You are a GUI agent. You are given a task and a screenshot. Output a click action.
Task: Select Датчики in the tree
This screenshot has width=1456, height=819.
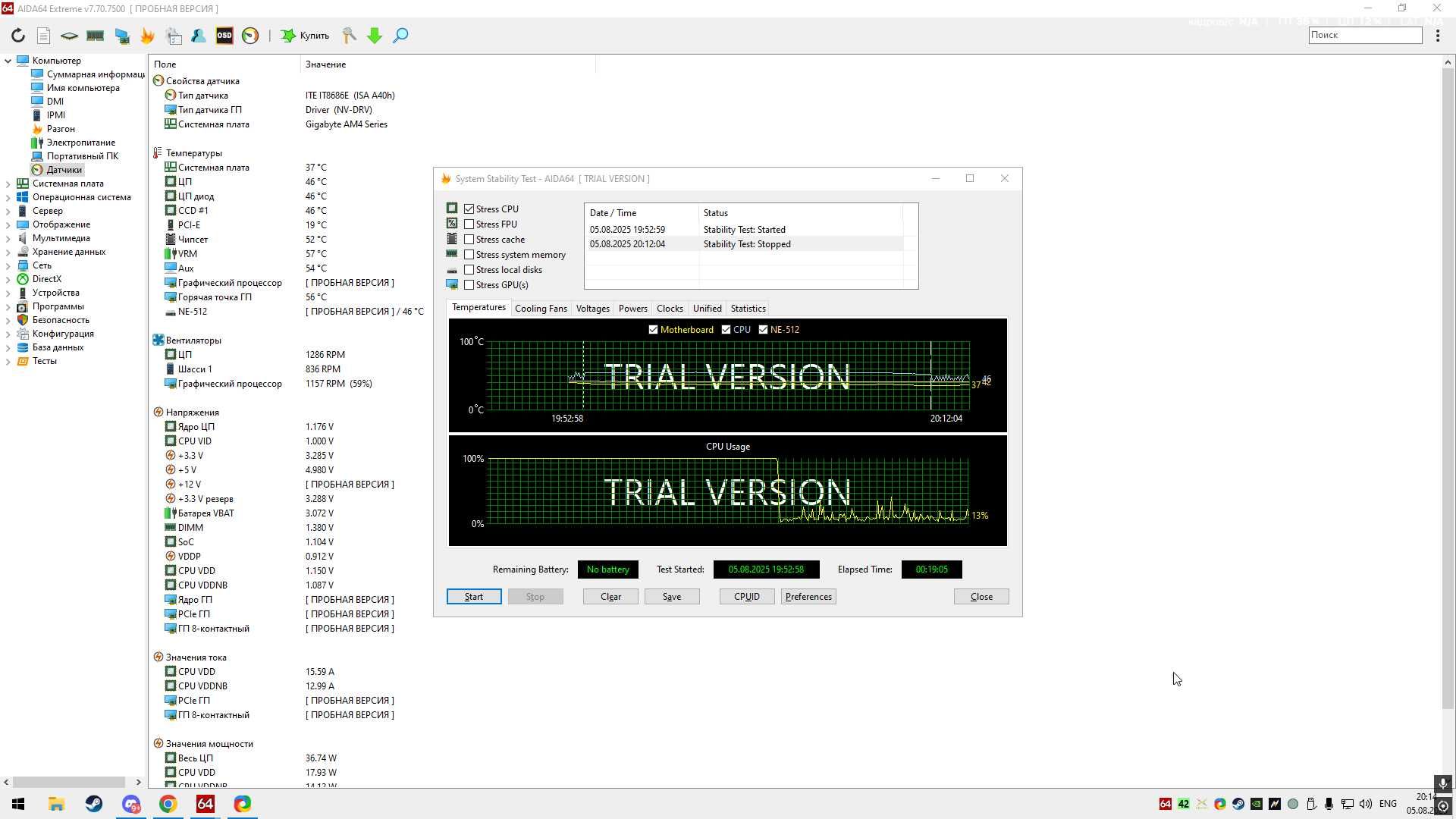point(64,170)
